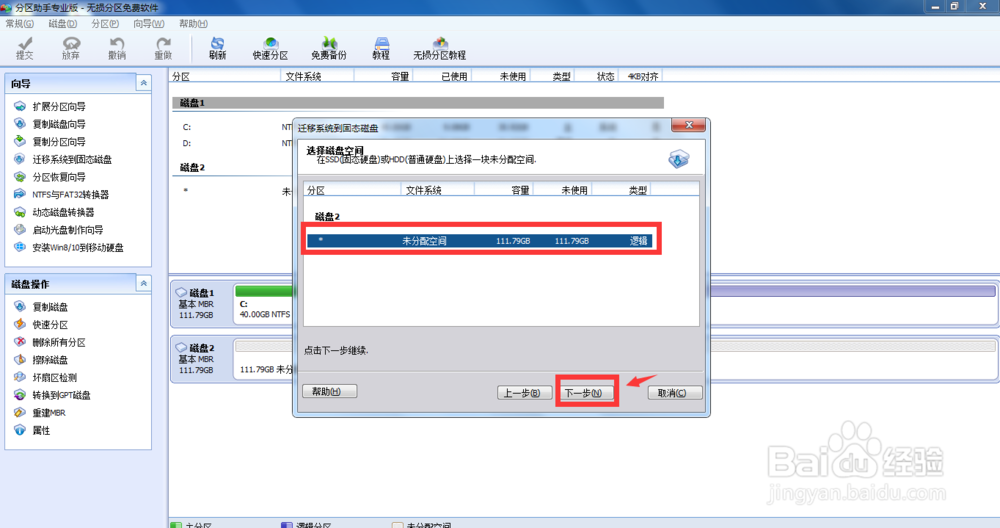Viewport: 1000px width, 528px height.
Task: Click the 磁盘2 label in the dialog list
Action: 328,217
